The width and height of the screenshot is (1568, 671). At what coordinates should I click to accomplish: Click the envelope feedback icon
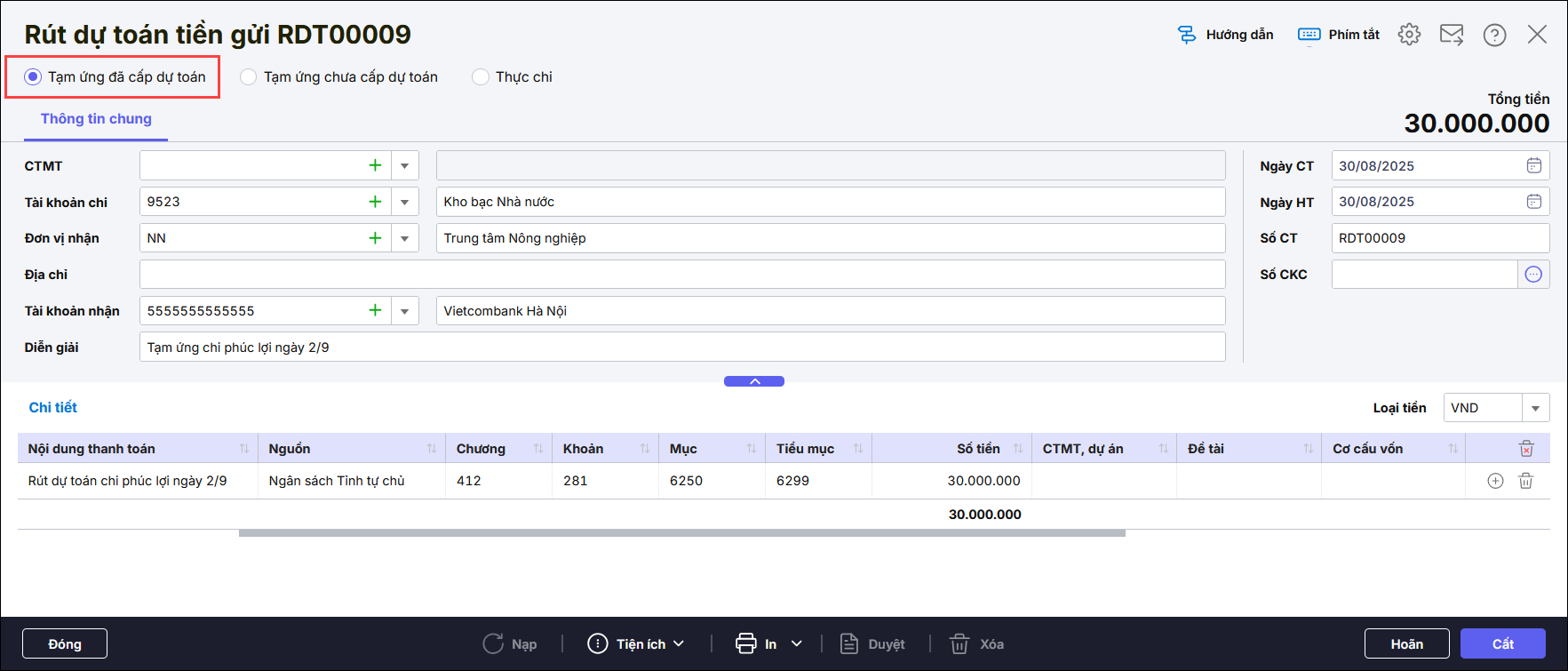pos(1452,35)
